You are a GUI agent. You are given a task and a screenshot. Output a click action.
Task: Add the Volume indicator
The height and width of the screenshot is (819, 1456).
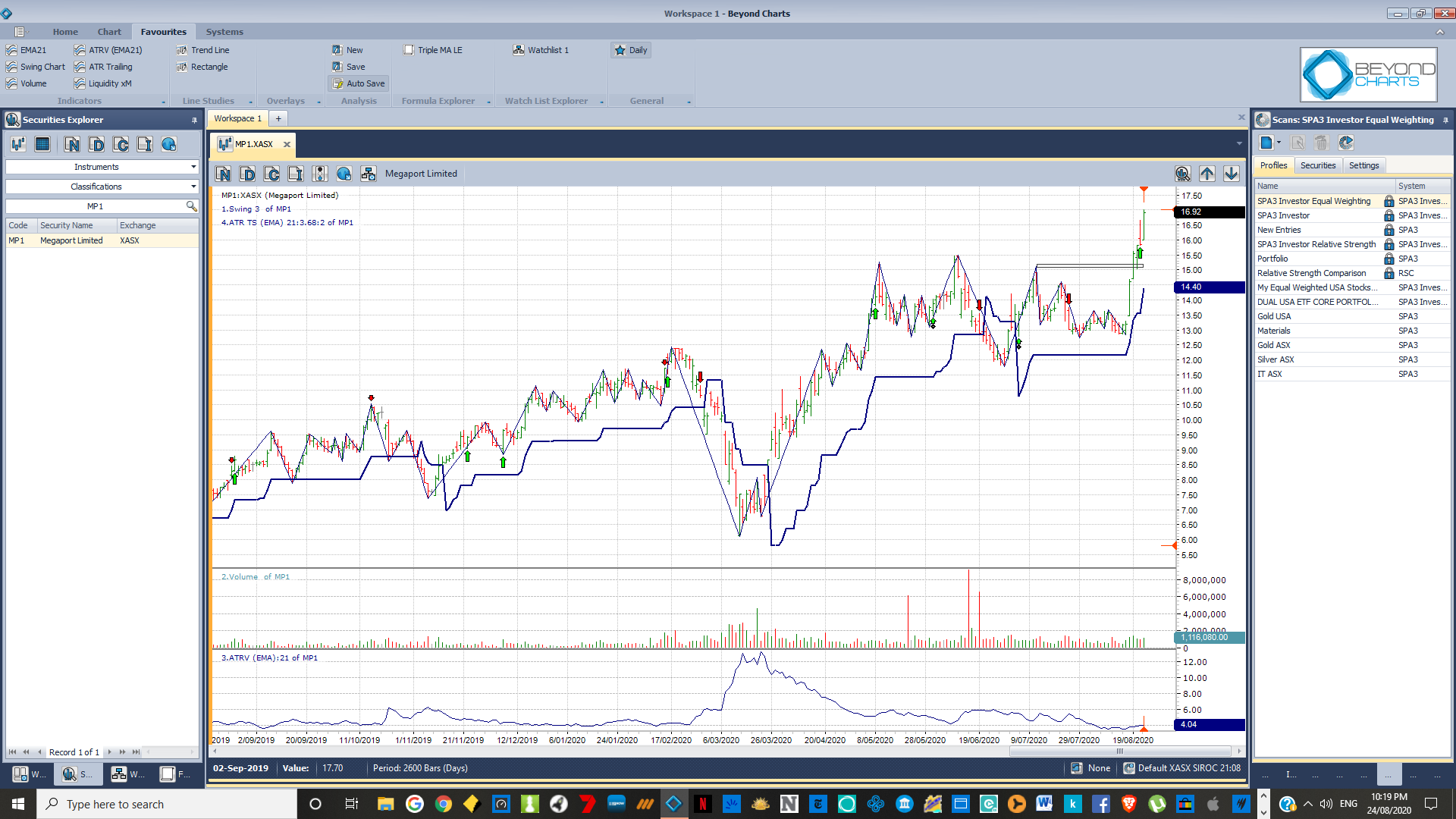coord(27,83)
